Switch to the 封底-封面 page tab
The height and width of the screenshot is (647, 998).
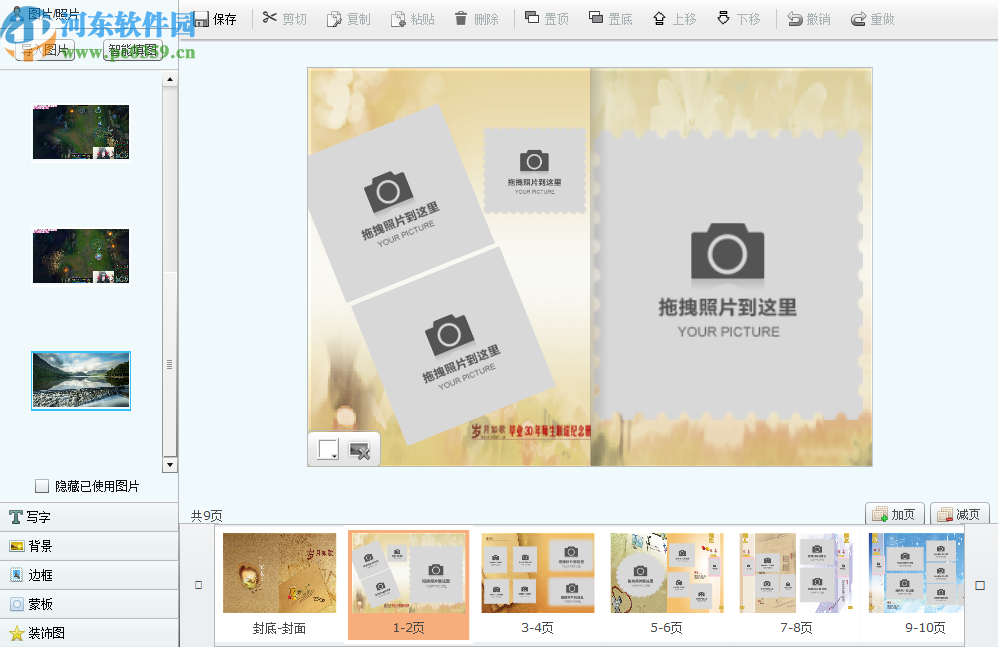(x=278, y=575)
